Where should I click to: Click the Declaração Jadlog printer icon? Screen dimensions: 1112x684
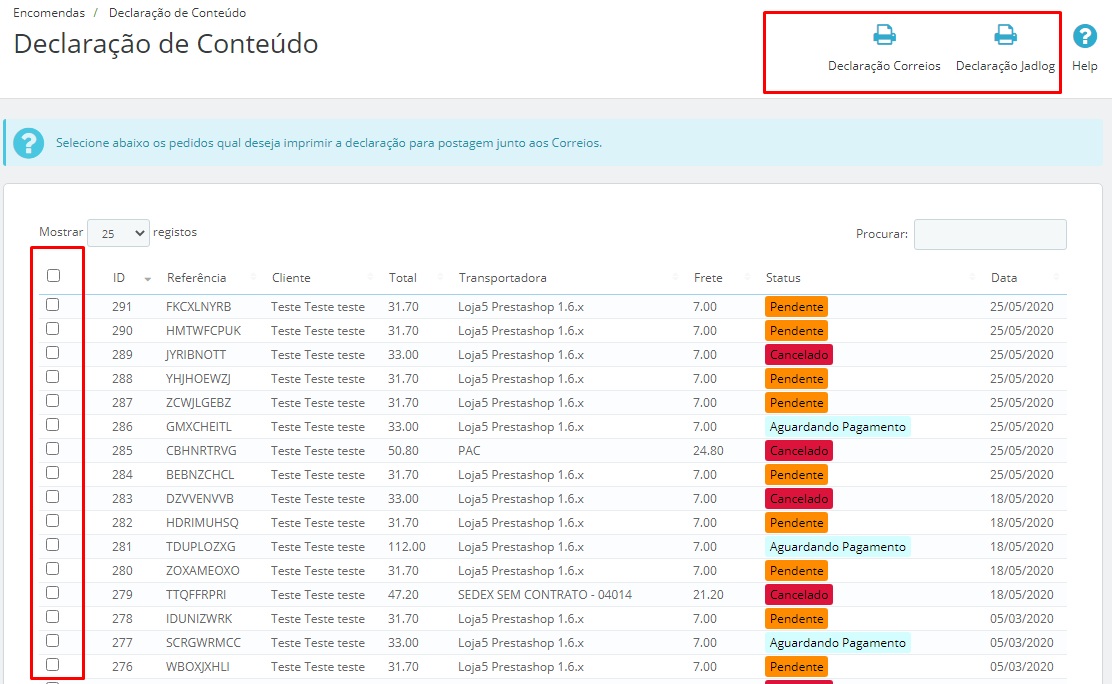pos(1005,36)
